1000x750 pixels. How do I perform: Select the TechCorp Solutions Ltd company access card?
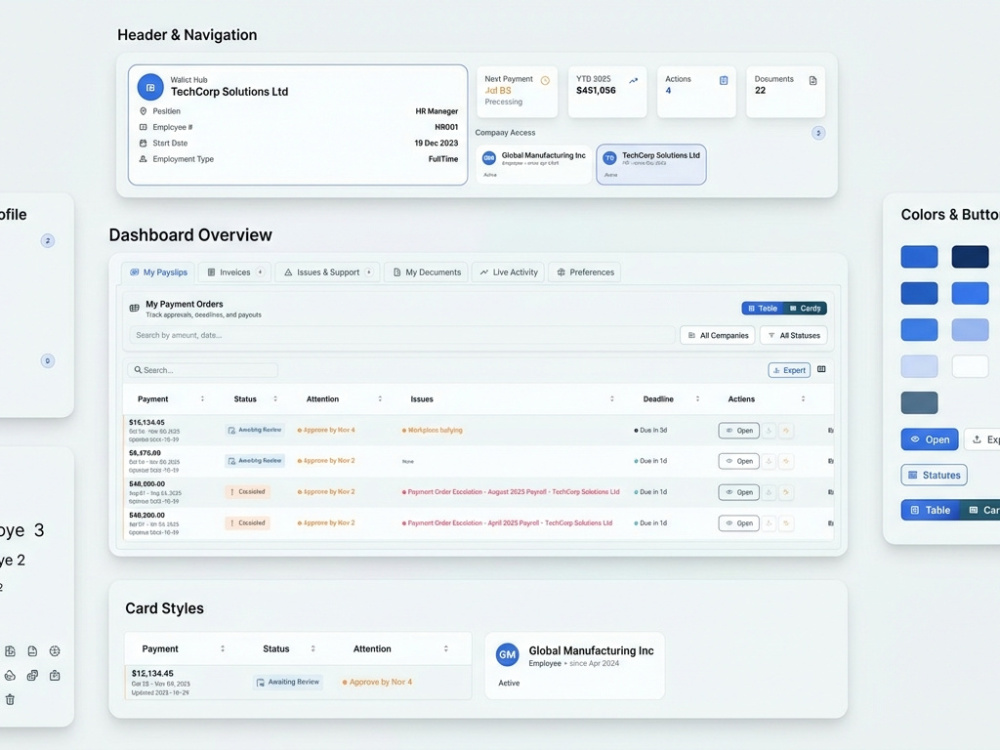pyautogui.click(x=651, y=165)
